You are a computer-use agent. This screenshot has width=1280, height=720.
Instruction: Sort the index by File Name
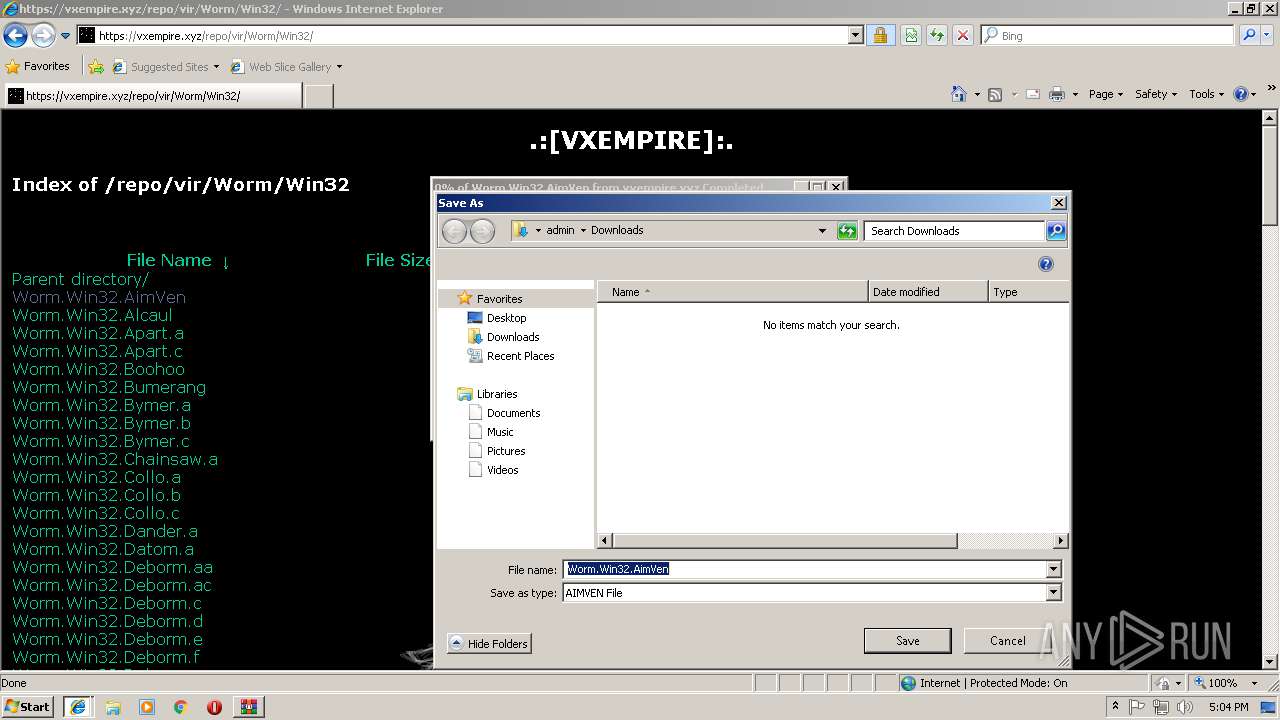(169, 260)
